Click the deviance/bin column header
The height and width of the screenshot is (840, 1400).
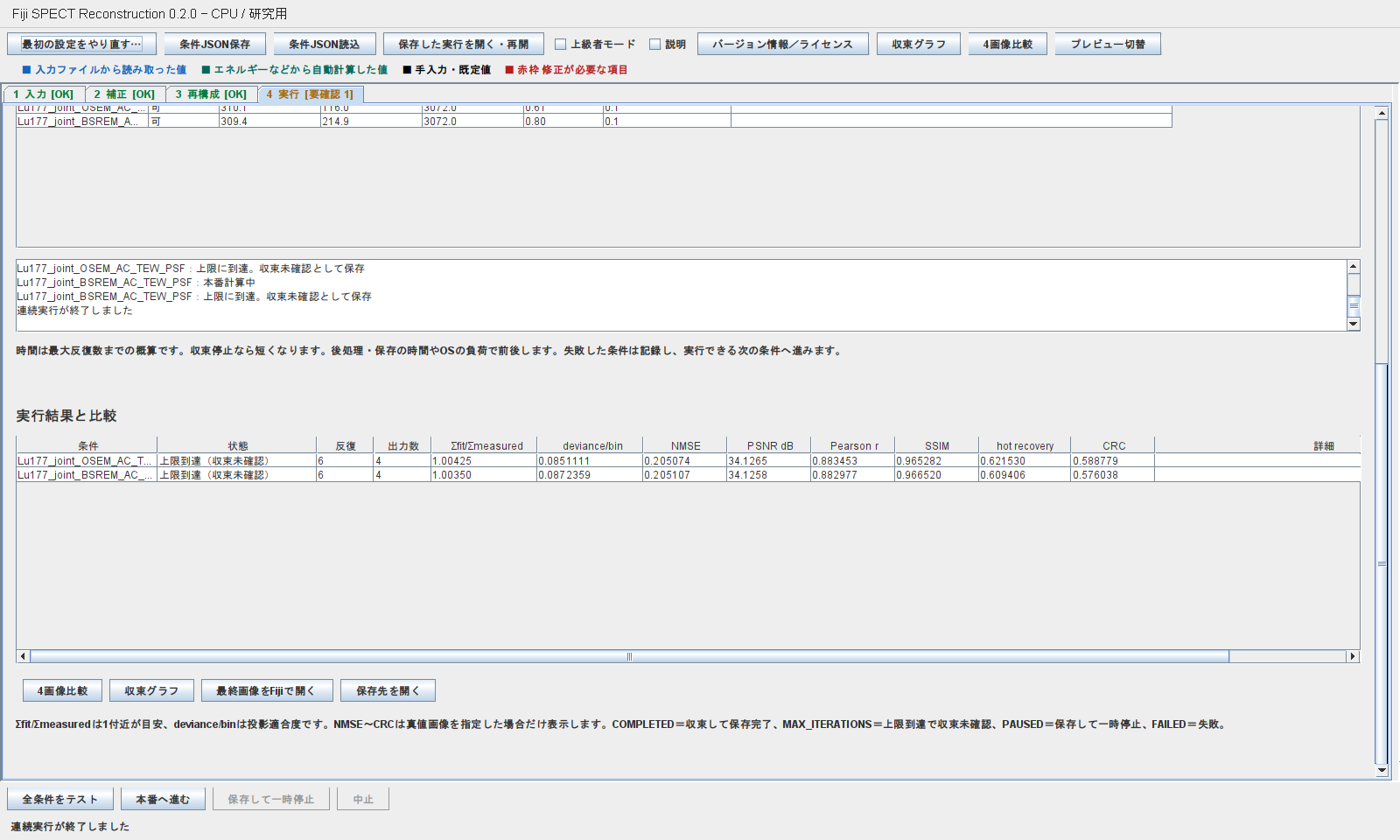[591, 445]
